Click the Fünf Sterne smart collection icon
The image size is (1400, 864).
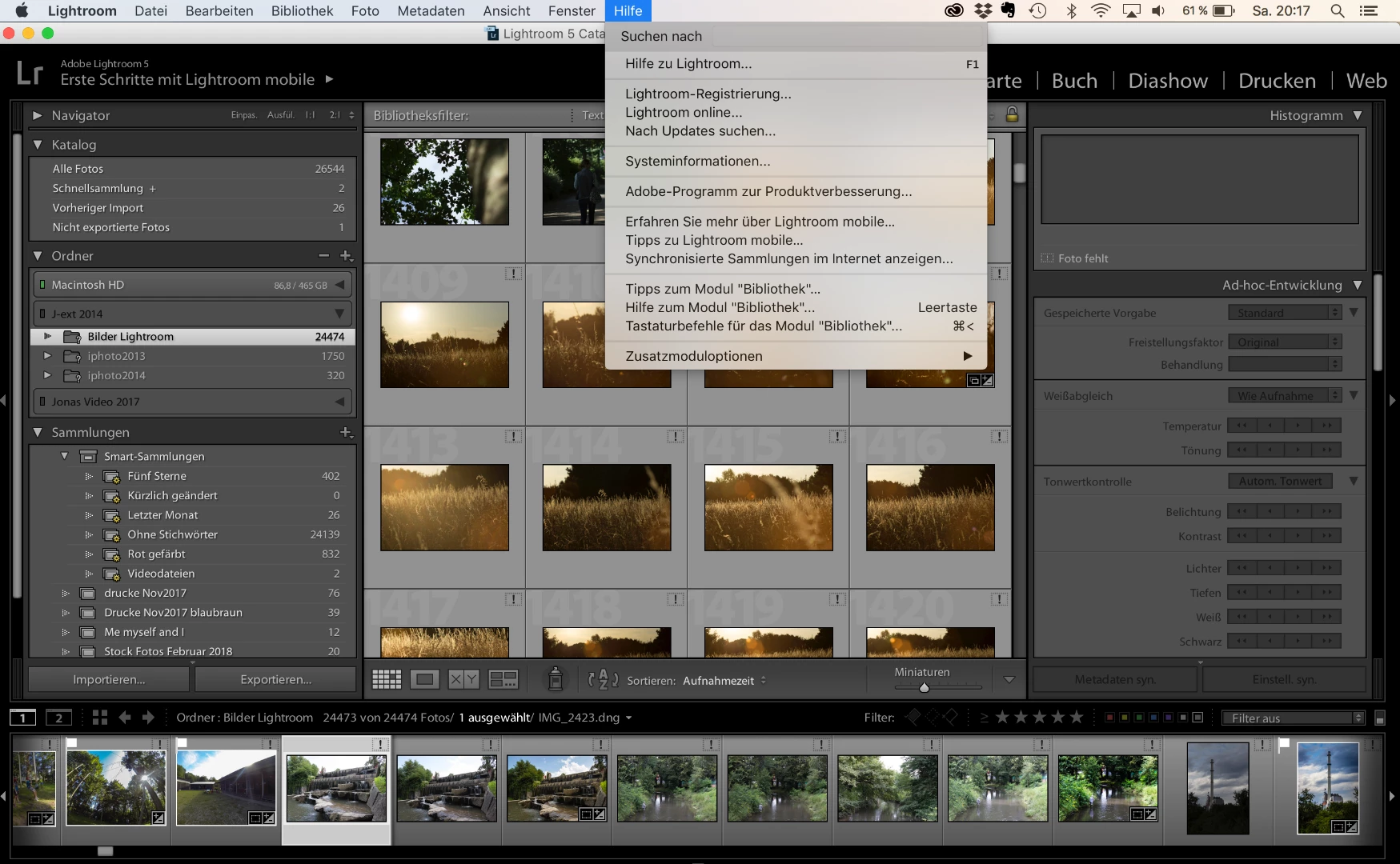[112, 477]
